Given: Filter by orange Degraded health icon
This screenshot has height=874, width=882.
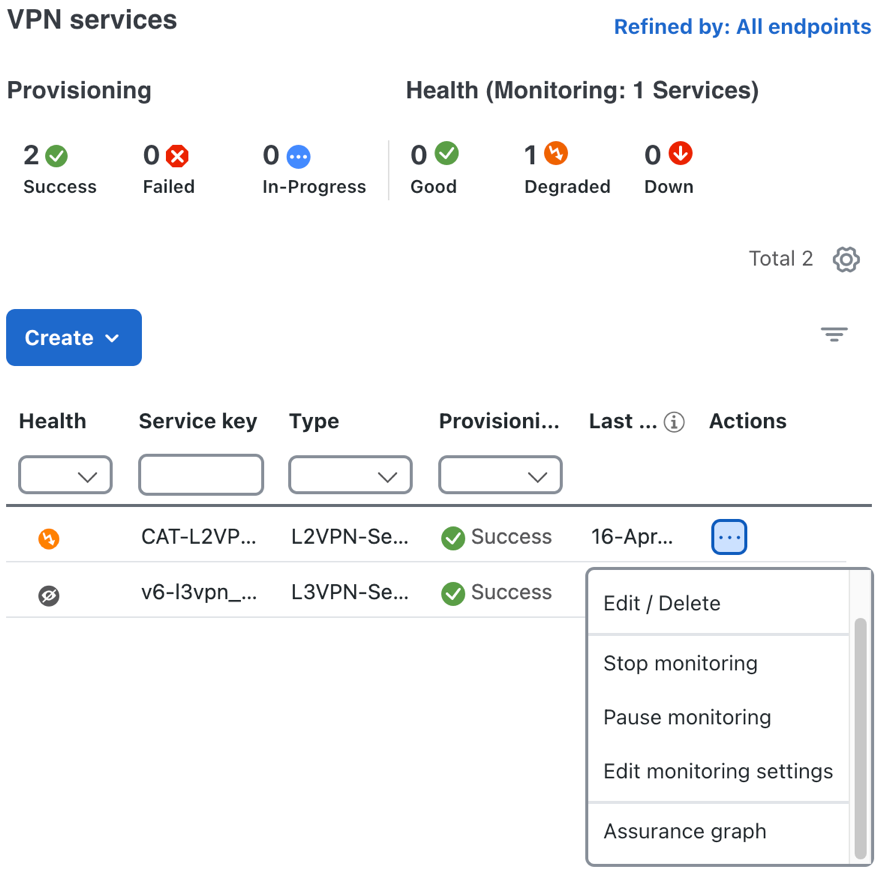Looking at the screenshot, I should click(x=556, y=154).
